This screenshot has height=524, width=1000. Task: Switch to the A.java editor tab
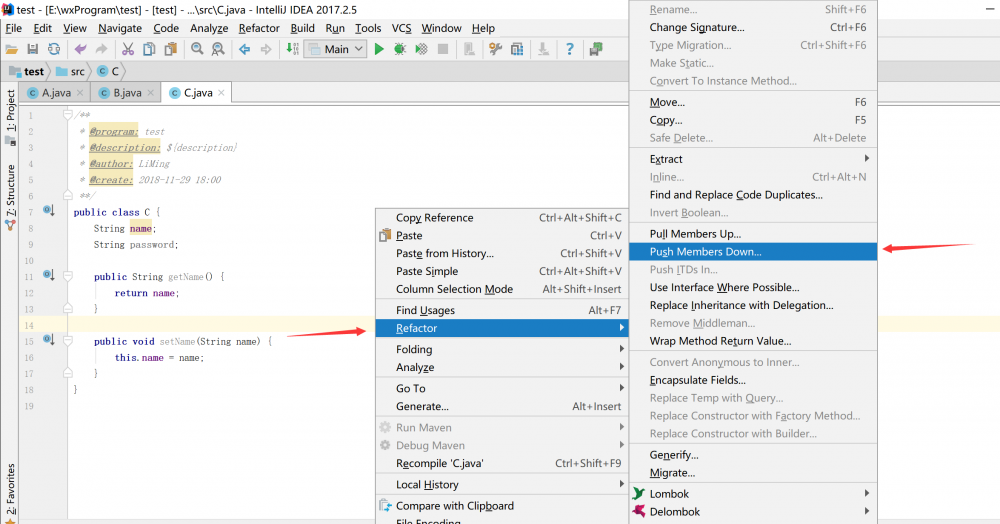pyautogui.click(x=56, y=93)
